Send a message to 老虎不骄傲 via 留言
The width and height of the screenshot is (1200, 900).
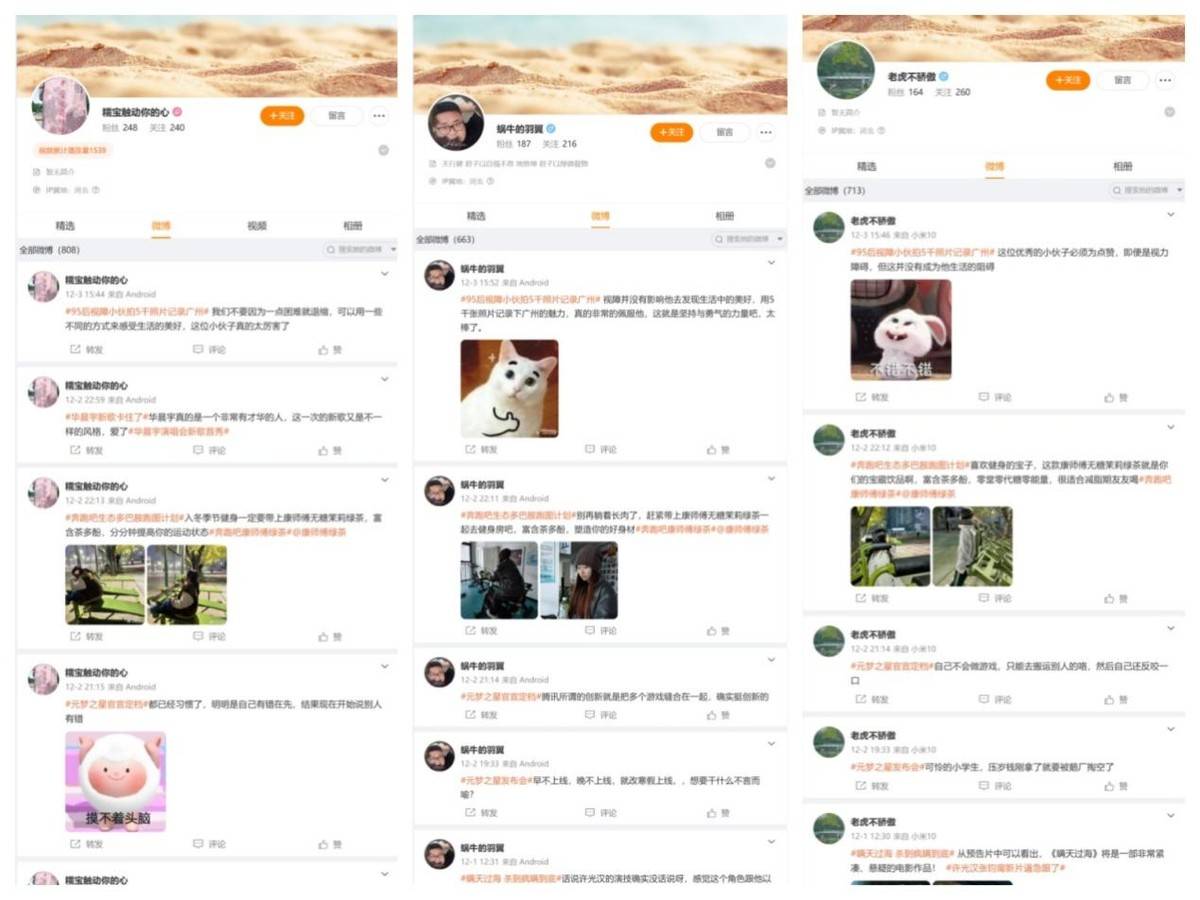(x=1122, y=80)
